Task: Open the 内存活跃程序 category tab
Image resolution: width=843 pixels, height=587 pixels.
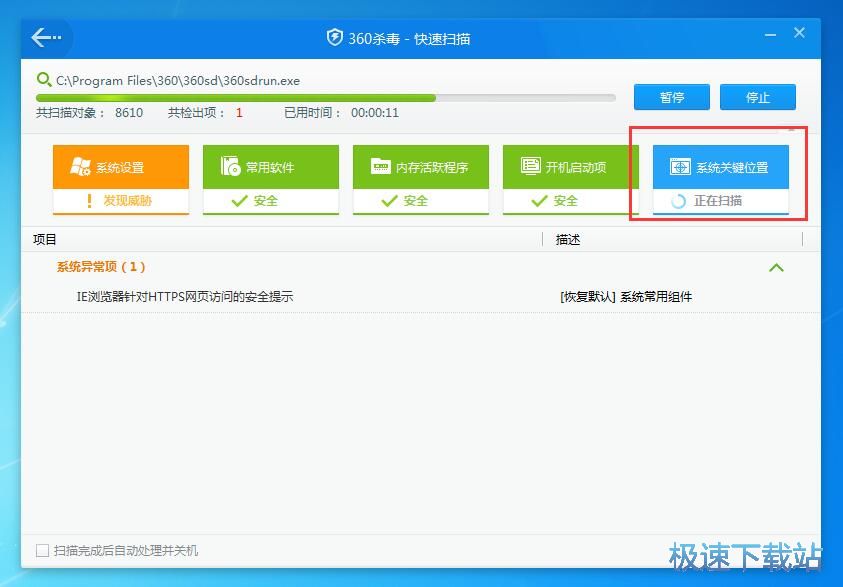Action: click(x=421, y=180)
